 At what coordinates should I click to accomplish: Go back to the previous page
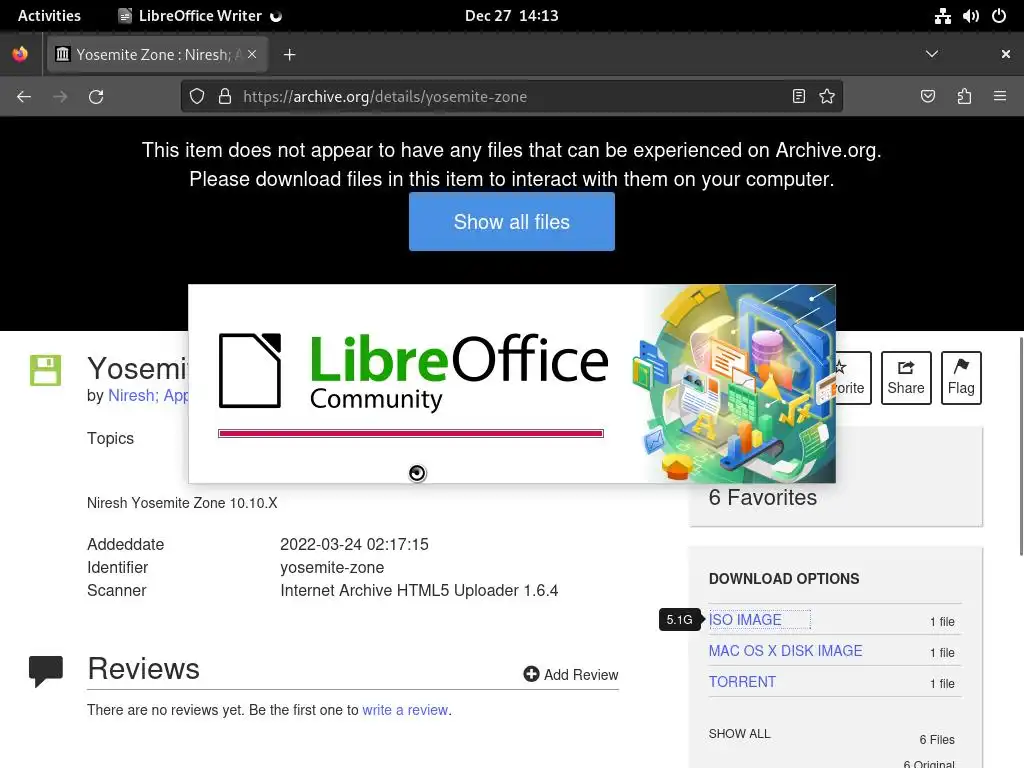[24, 97]
